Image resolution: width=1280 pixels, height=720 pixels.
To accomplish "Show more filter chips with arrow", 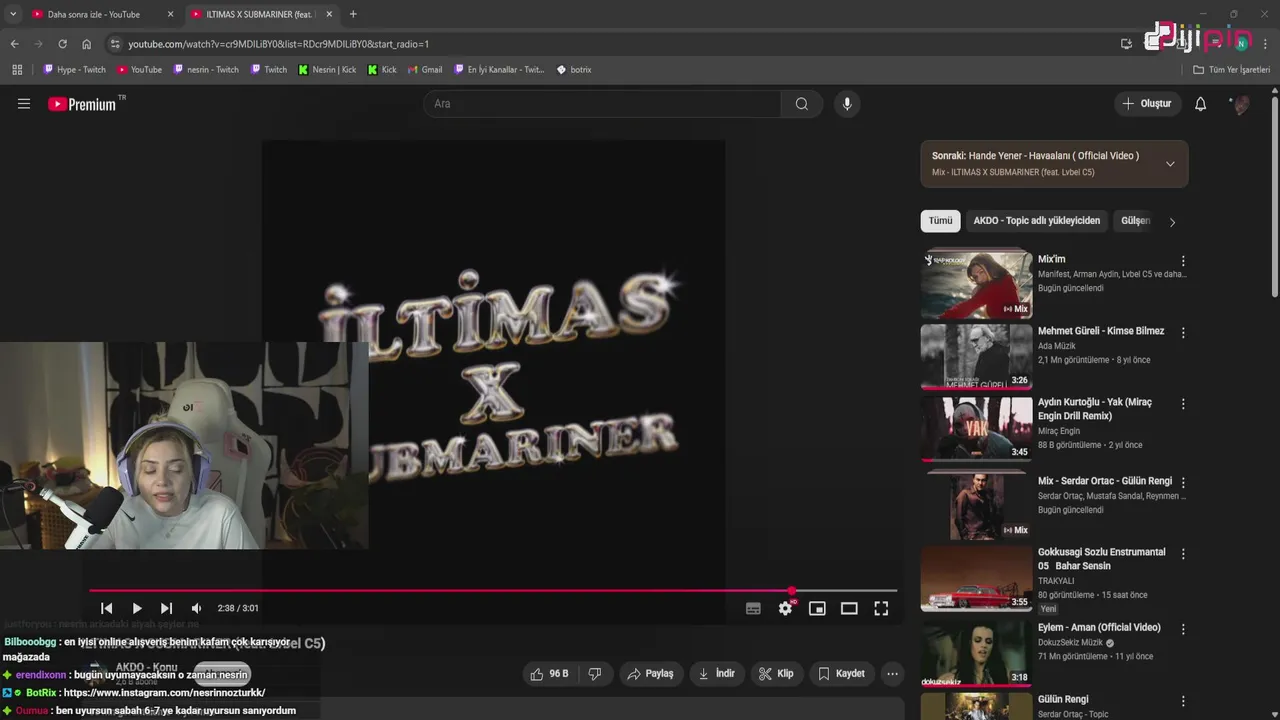I will click(x=1173, y=222).
